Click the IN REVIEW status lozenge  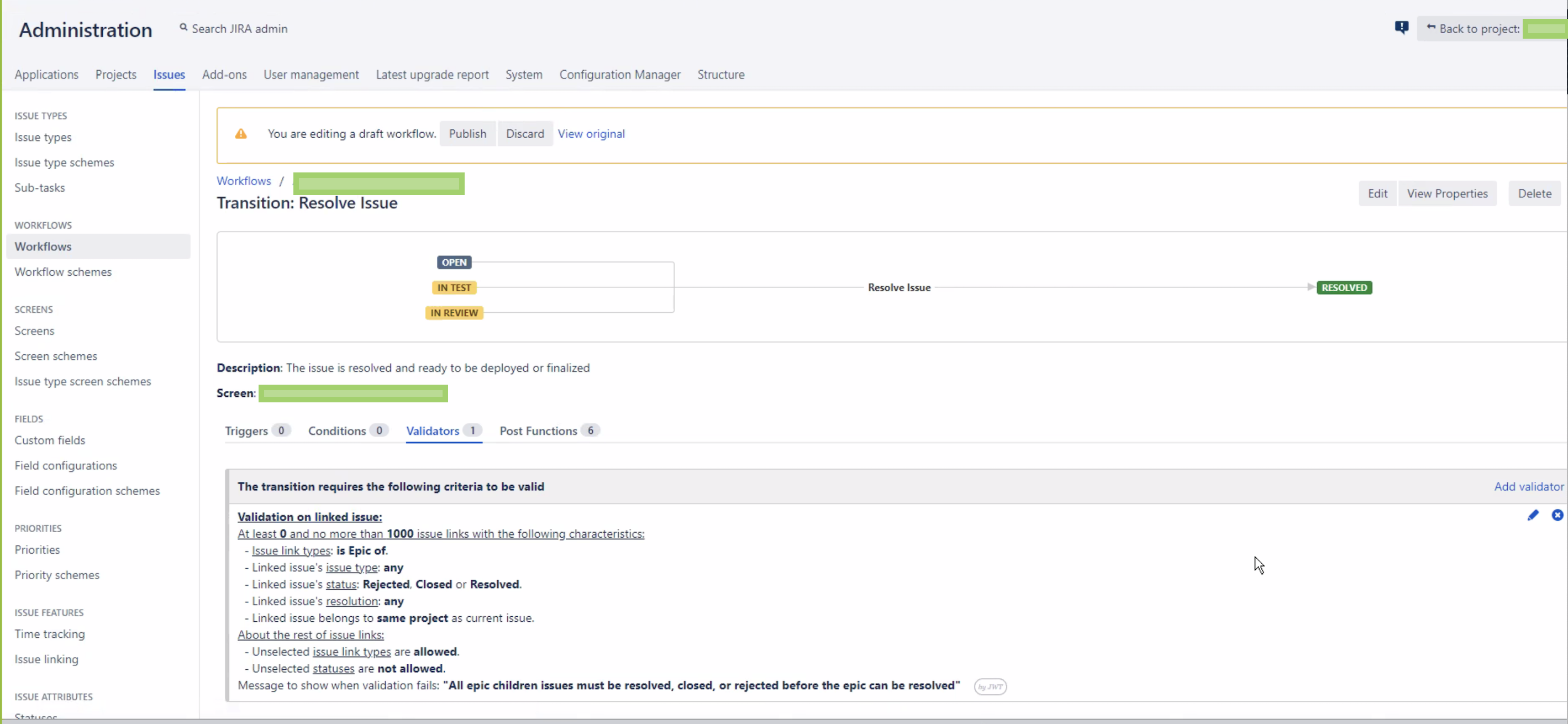tap(454, 313)
